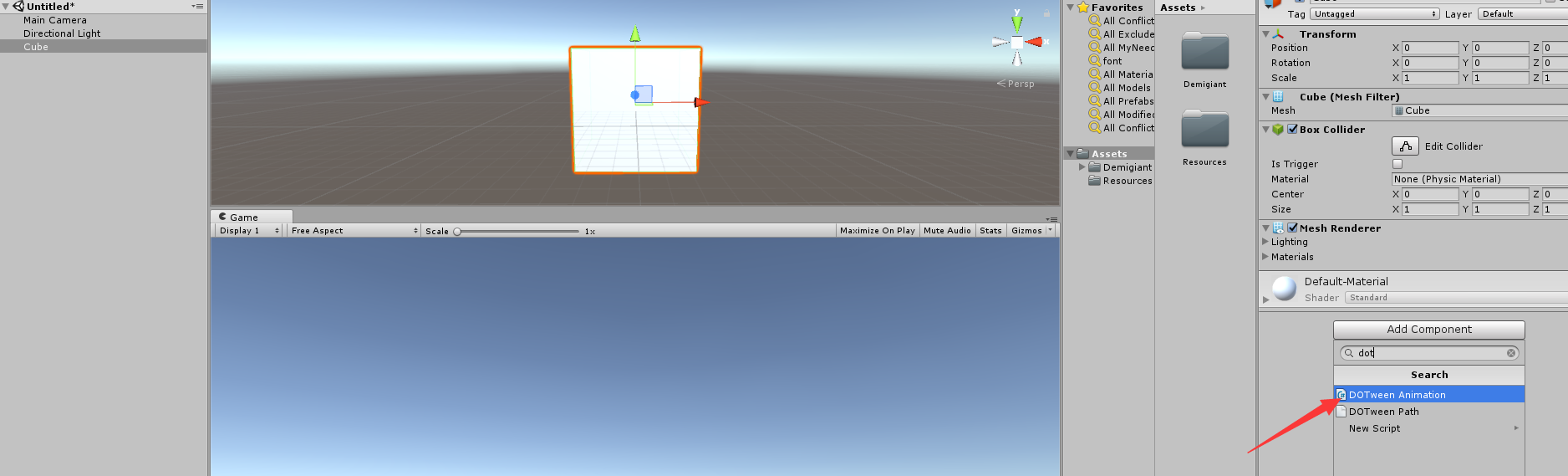Open the Resources folder thumbnail

(x=1204, y=130)
